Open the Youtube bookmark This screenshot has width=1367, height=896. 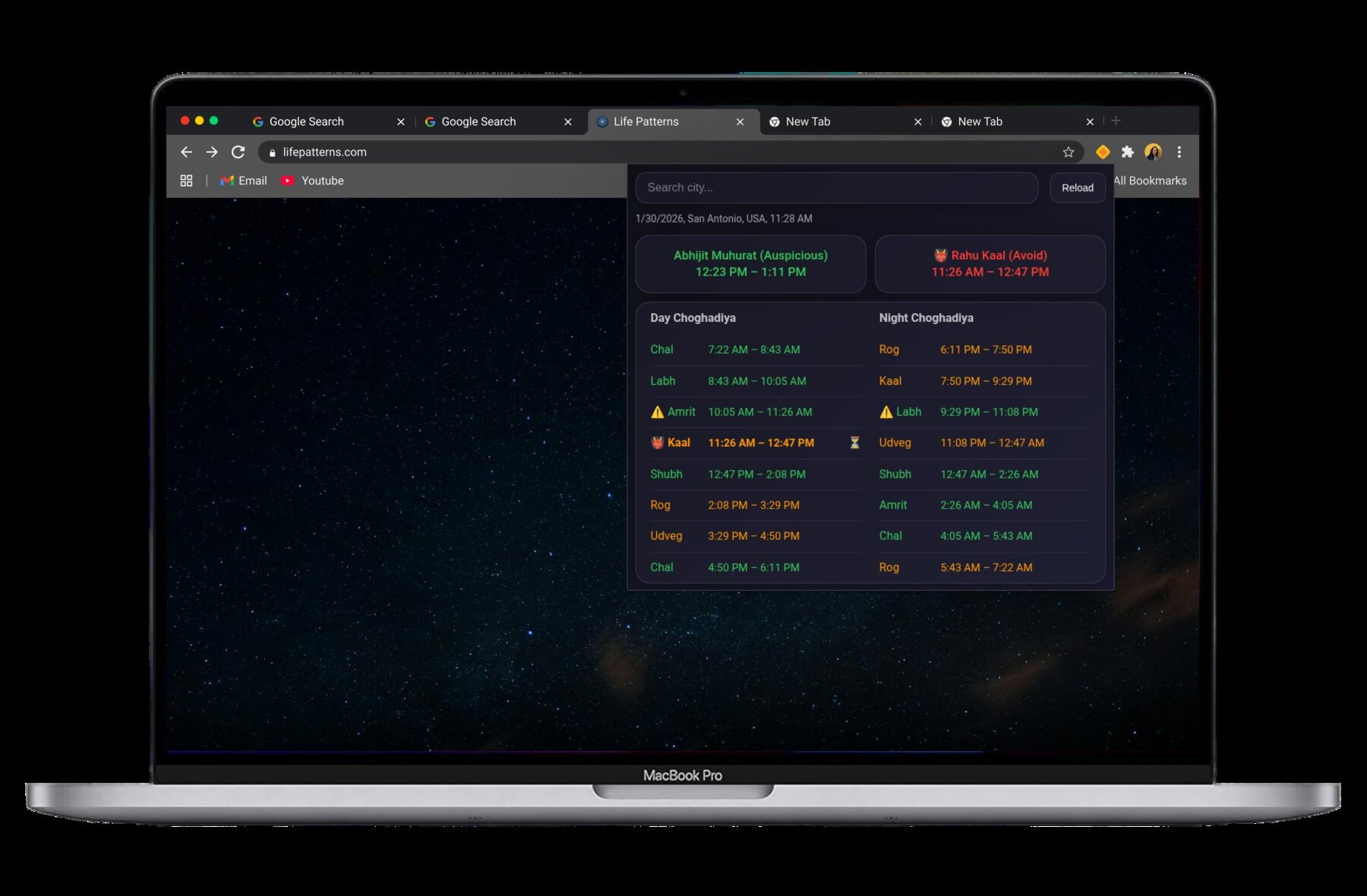click(312, 181)
